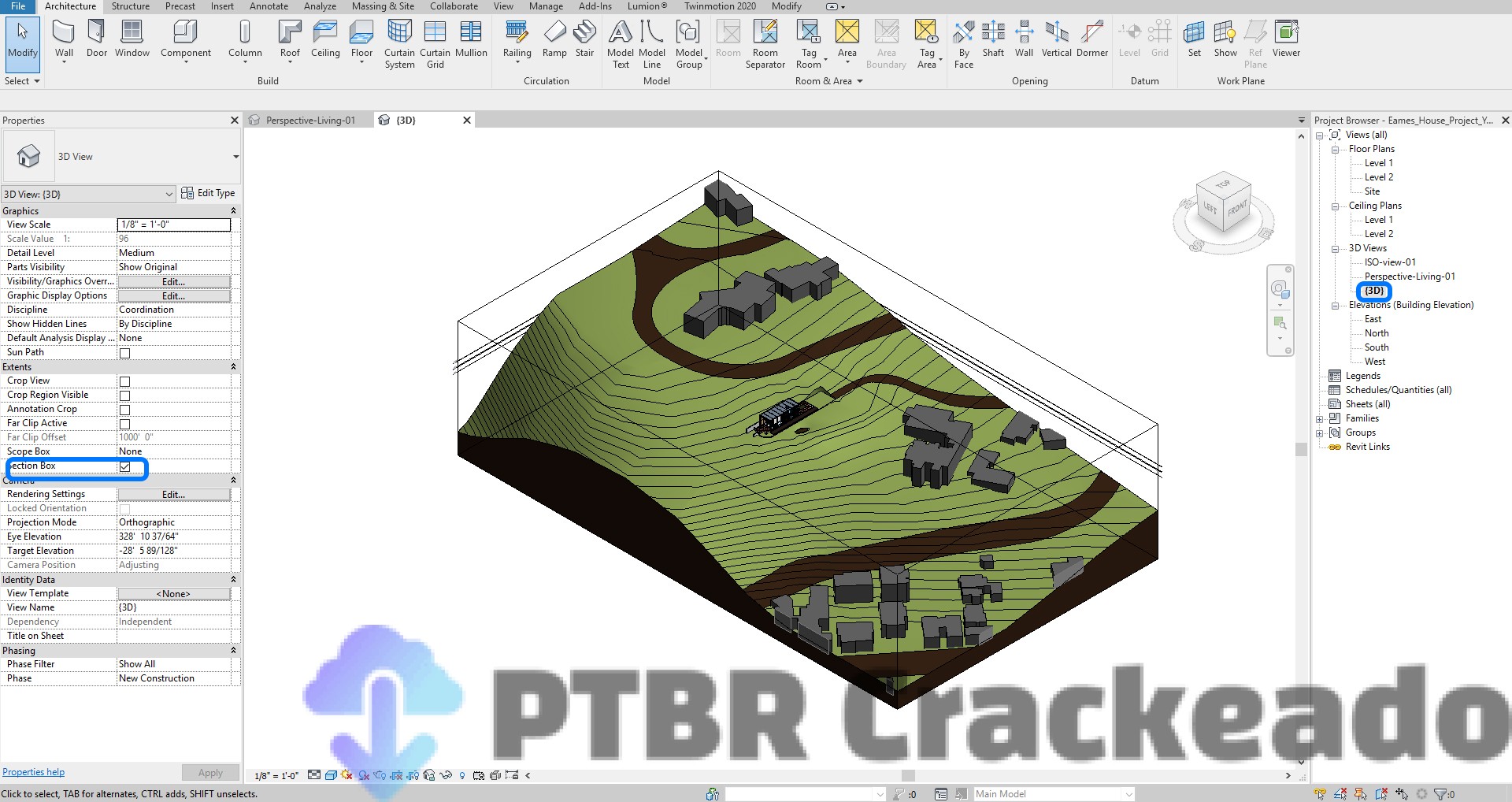The image size is (1512, 802).
Task: Click the Room Separator tool
Action: pos(765,44)
